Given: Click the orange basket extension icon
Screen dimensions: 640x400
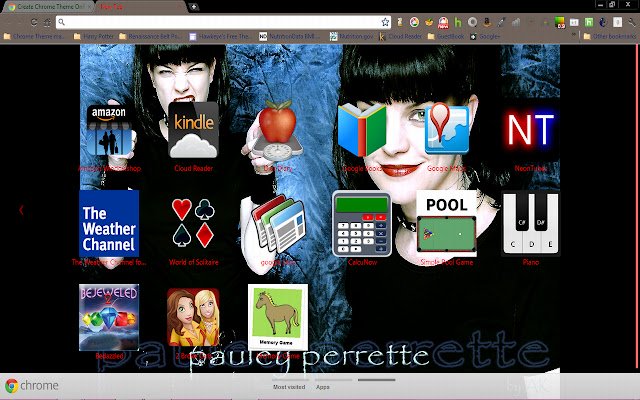Looking at the screenshot, I should [429, 22].
